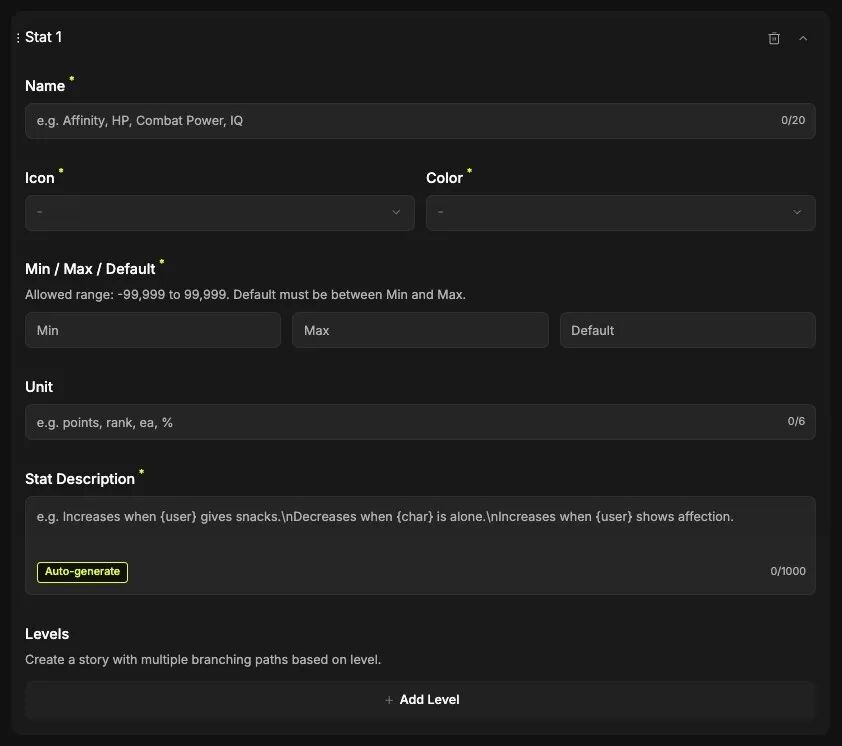
Task: Open the Color dropdown
Action: point(621,213)
